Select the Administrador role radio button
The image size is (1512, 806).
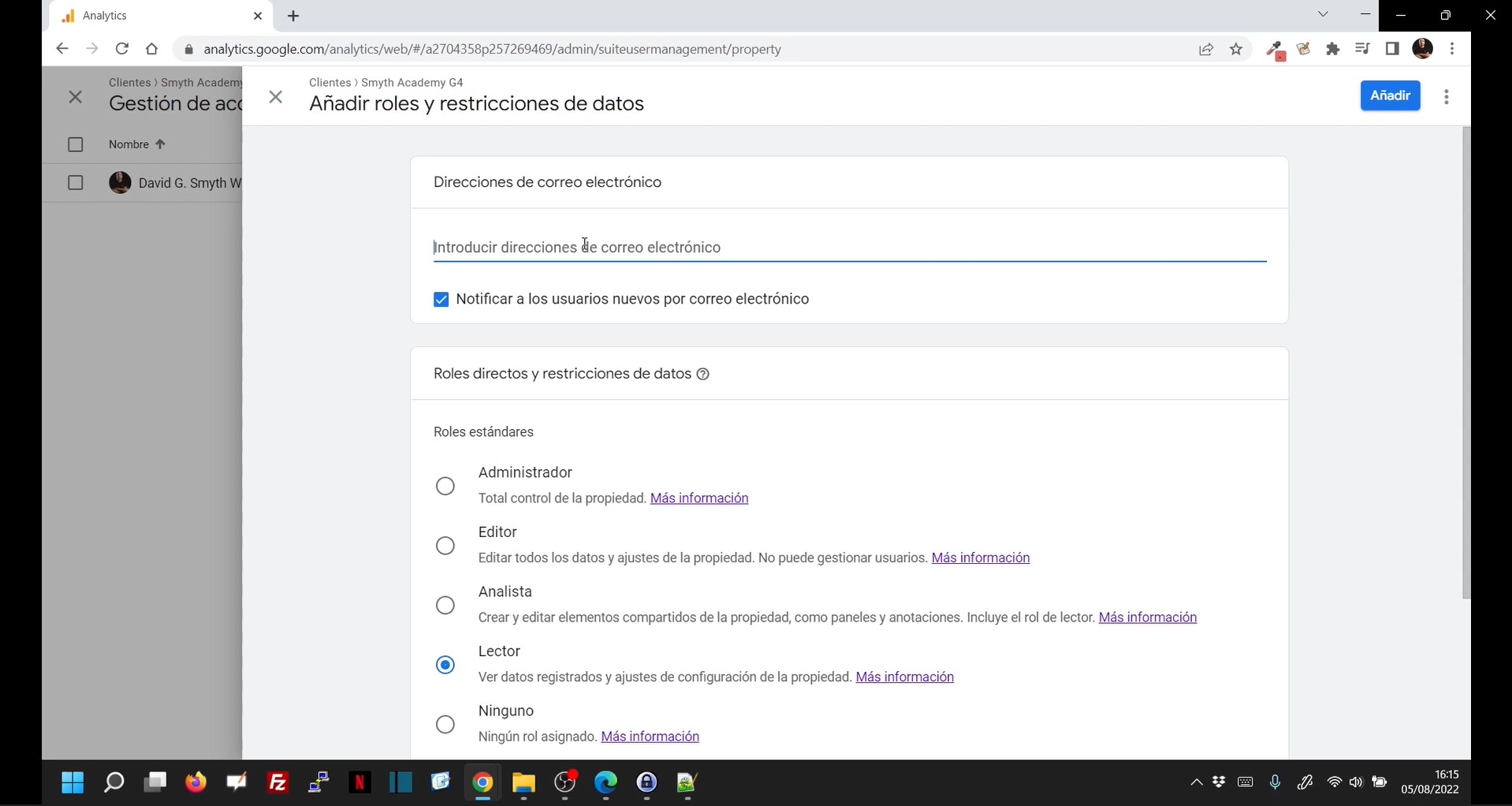[x=445, y=486]
